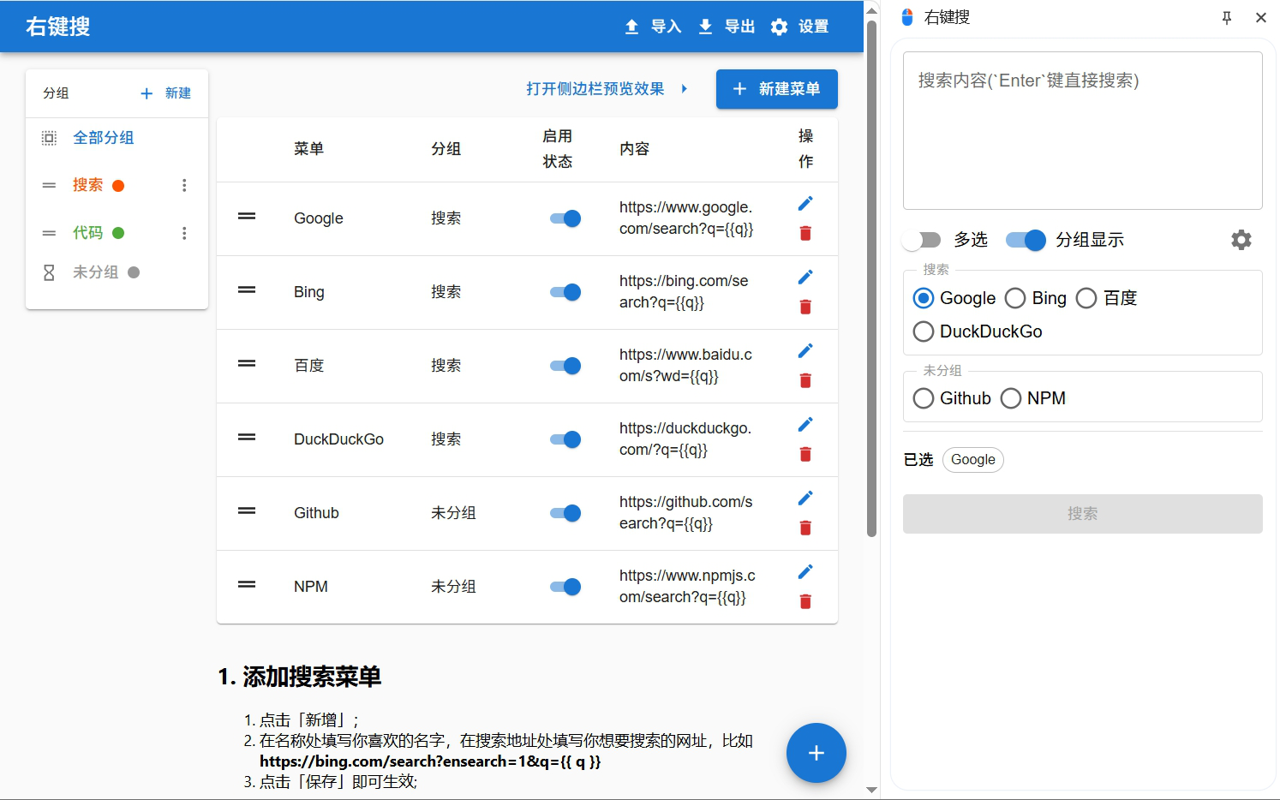This screenshot has width=1280, height=800.
Task: Click the gear icon in the sidebar panel
Action: click(x=1241, y=240)
